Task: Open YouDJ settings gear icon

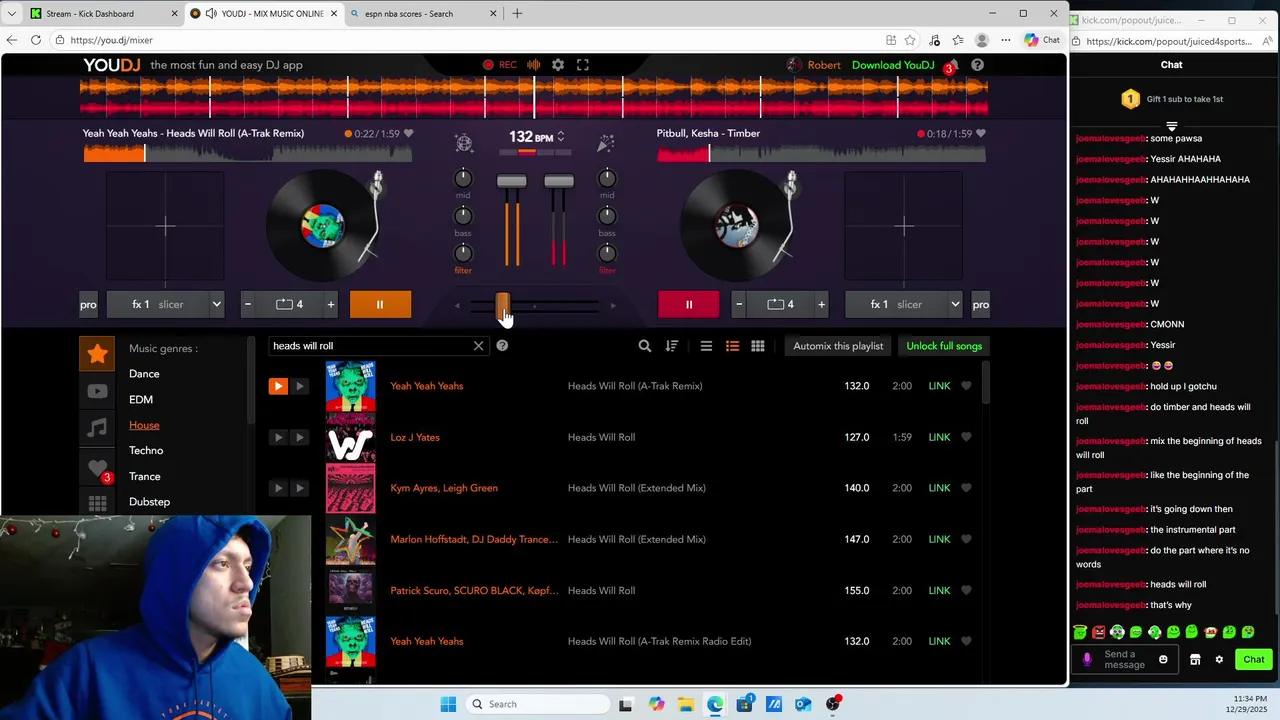Action: (x=558, y=65)
